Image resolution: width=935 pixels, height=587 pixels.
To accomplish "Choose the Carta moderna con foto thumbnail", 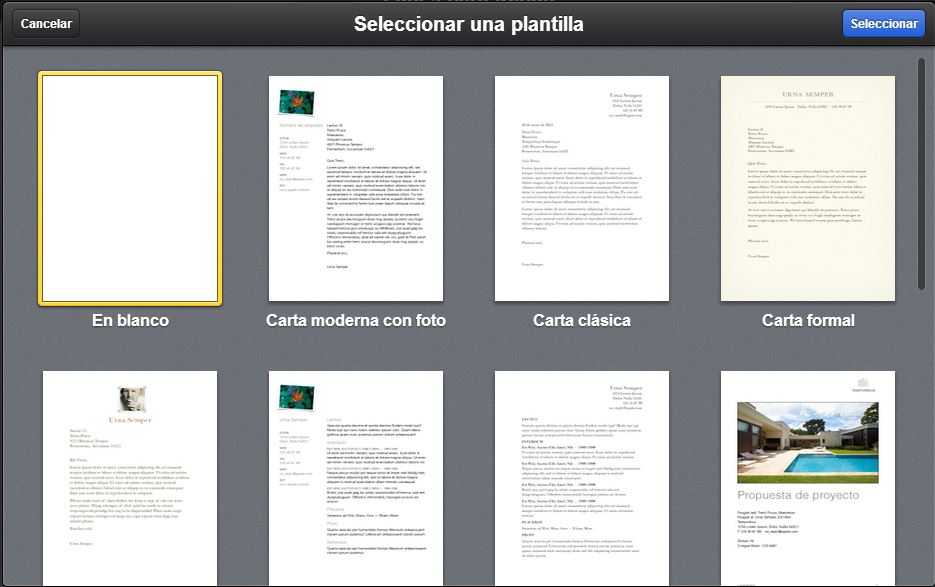I will [356, 188].
